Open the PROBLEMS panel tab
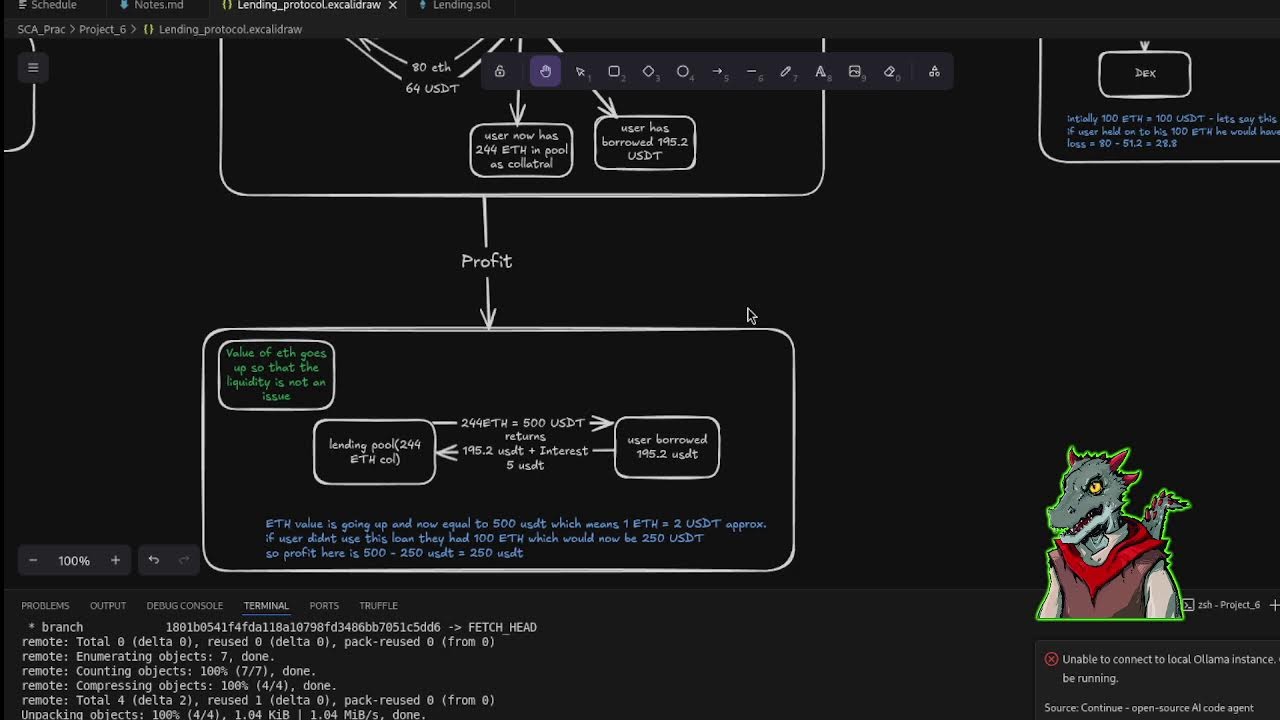1280x720 pixels. pyautogui.click(x=45, y=605)
